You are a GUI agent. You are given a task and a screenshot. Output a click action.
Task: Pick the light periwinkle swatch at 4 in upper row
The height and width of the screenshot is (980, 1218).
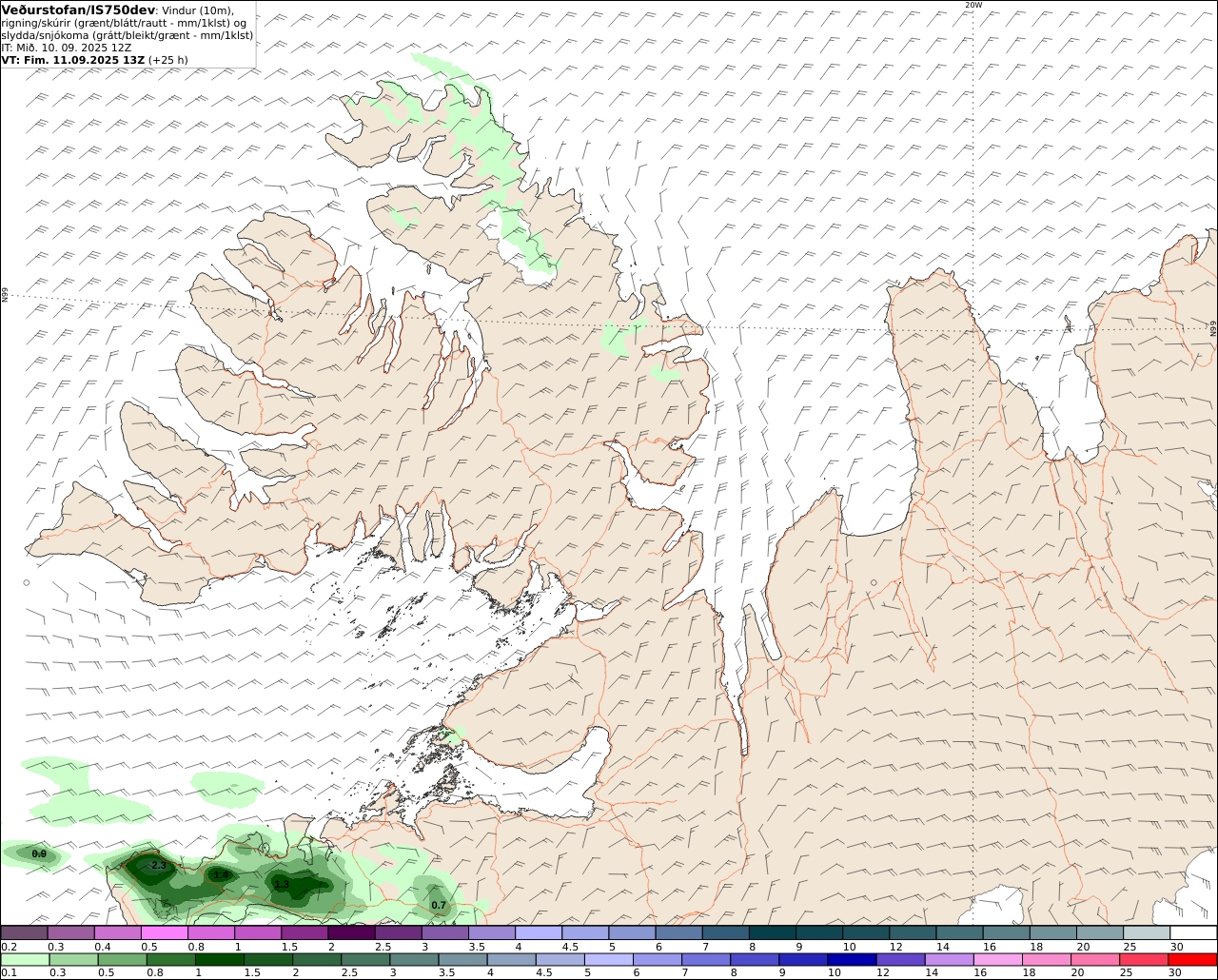point(539,932)
